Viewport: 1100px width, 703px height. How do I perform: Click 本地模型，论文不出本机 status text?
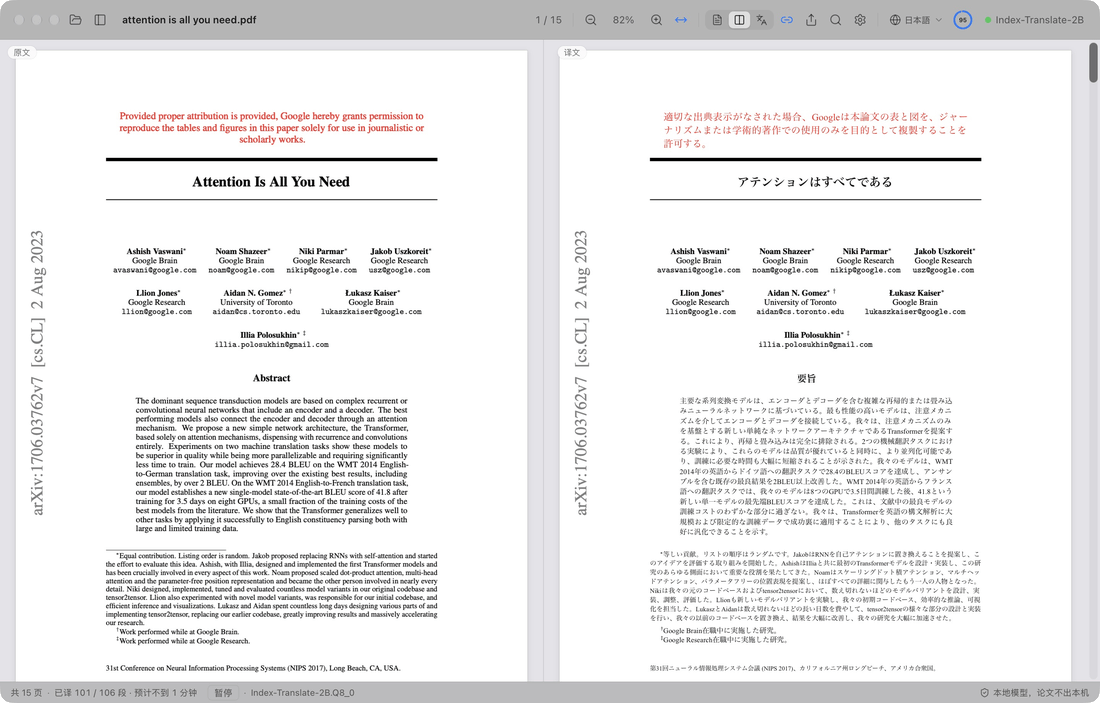[1041, 692]
